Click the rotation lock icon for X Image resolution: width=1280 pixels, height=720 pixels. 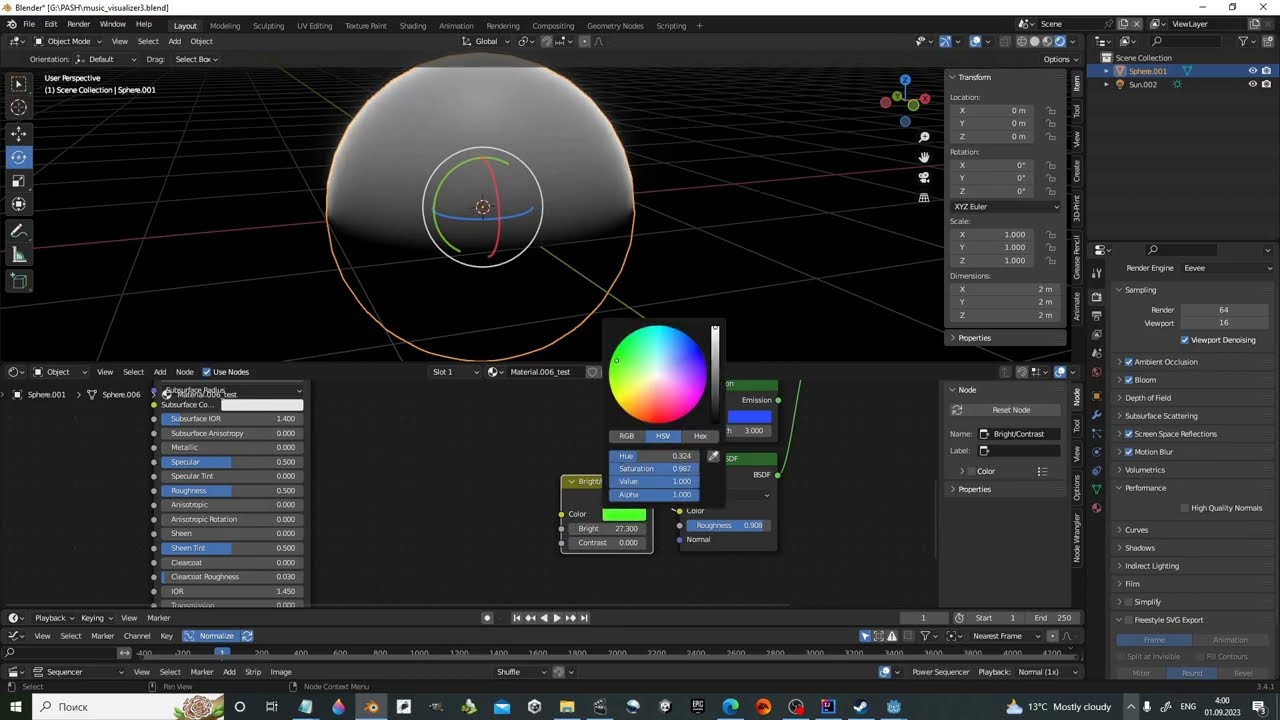point(1051,165)
